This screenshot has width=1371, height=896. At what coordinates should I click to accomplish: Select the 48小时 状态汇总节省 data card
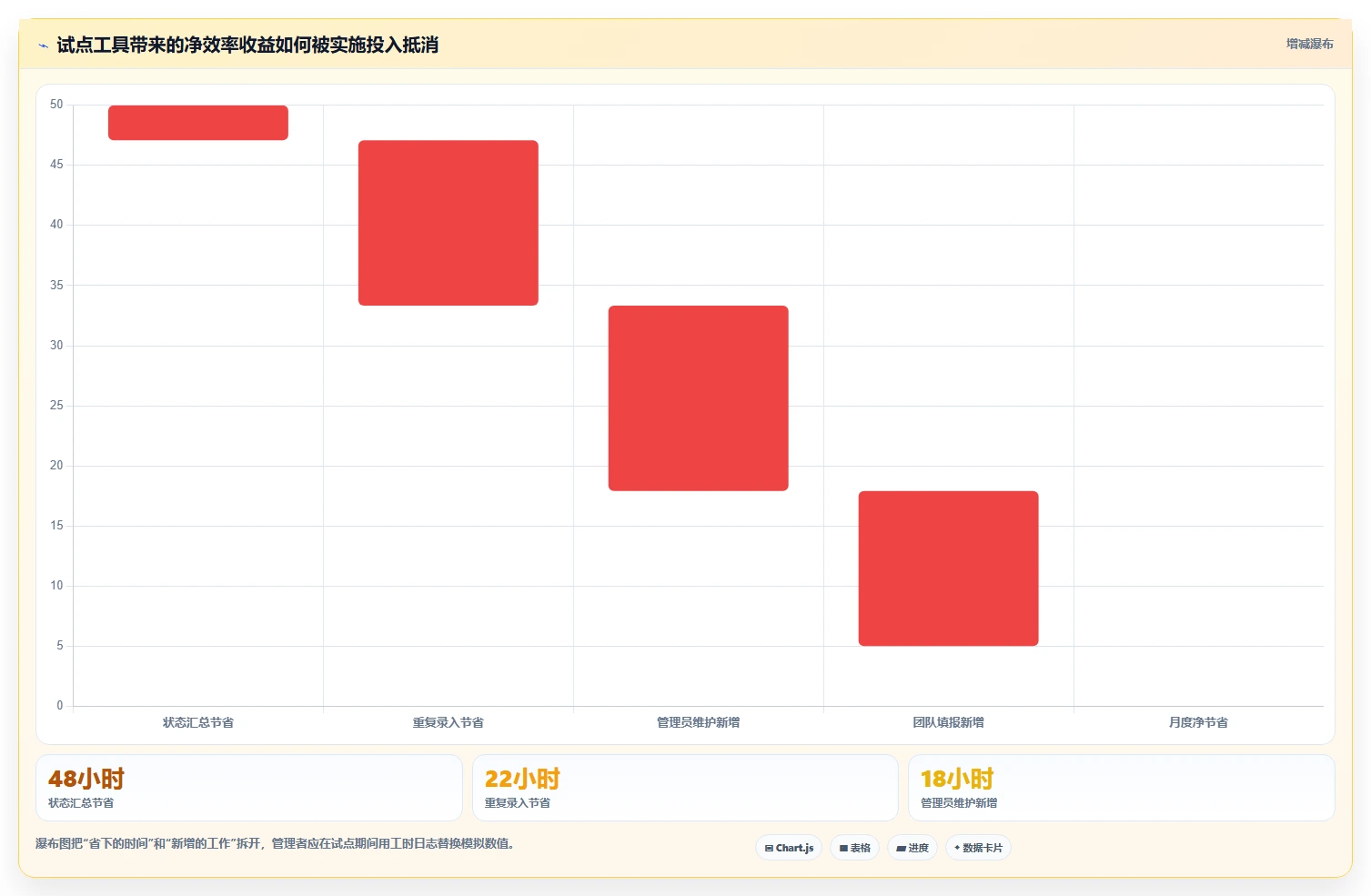tap(249, 788)
